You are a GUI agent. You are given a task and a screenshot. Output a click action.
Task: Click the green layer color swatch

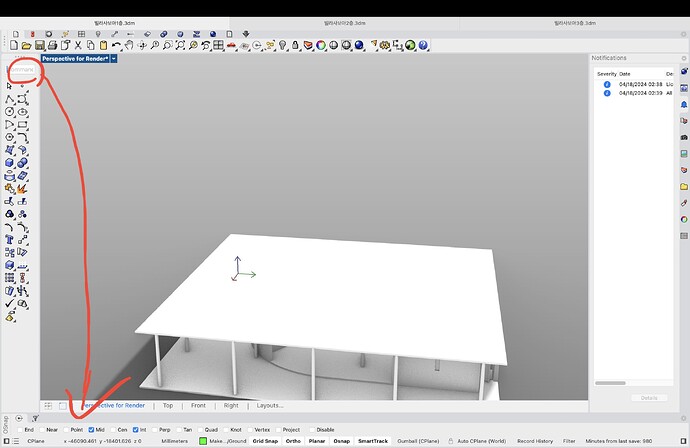(x=203, y=440)
